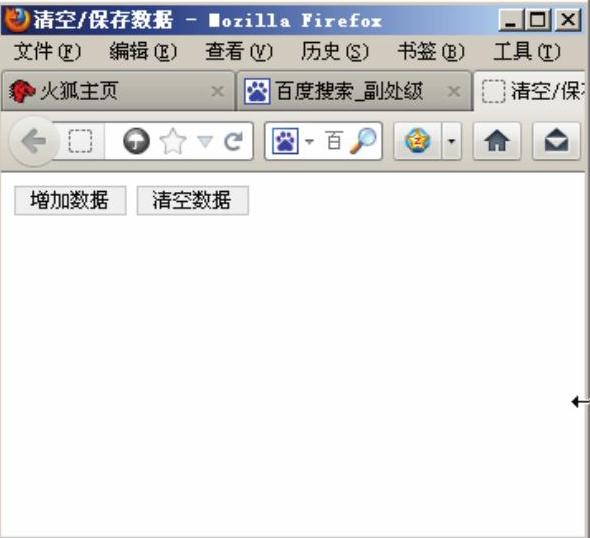Image resolution: width=590 pixels, height=538 pixels.
Task: Open Baidu paw search engine dropdown
Action: (x=293, y=141)
